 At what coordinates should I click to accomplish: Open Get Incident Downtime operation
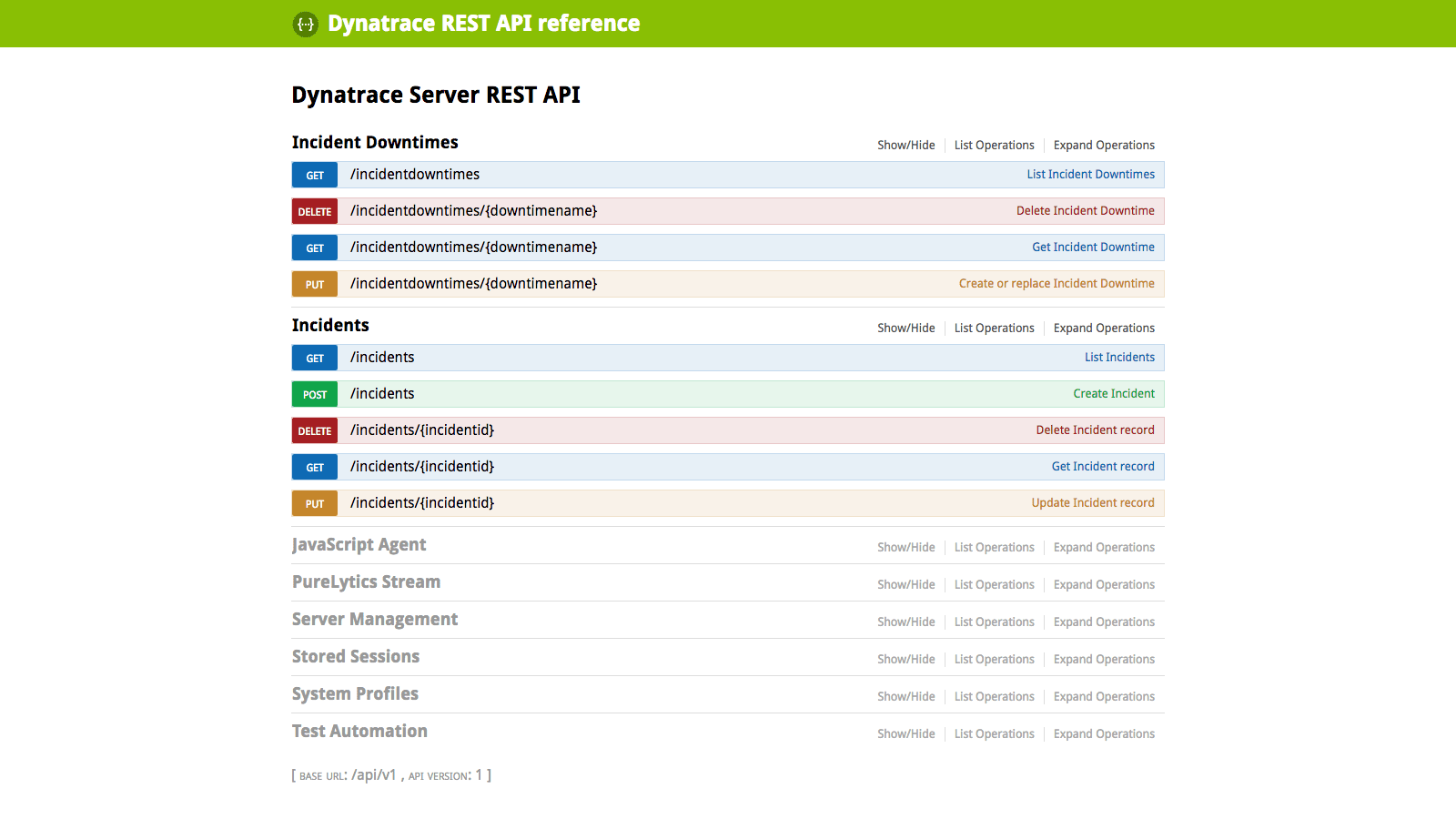[x=1093, y=248]
